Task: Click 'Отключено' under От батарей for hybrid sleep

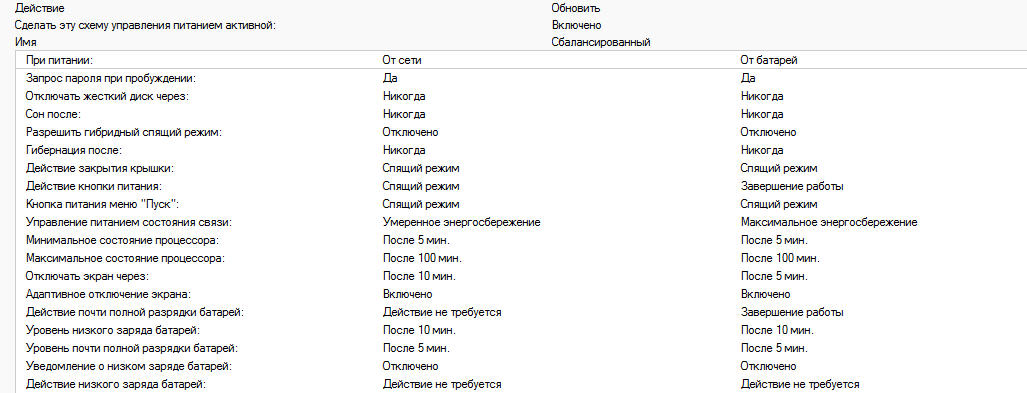Action: [769, 132]
